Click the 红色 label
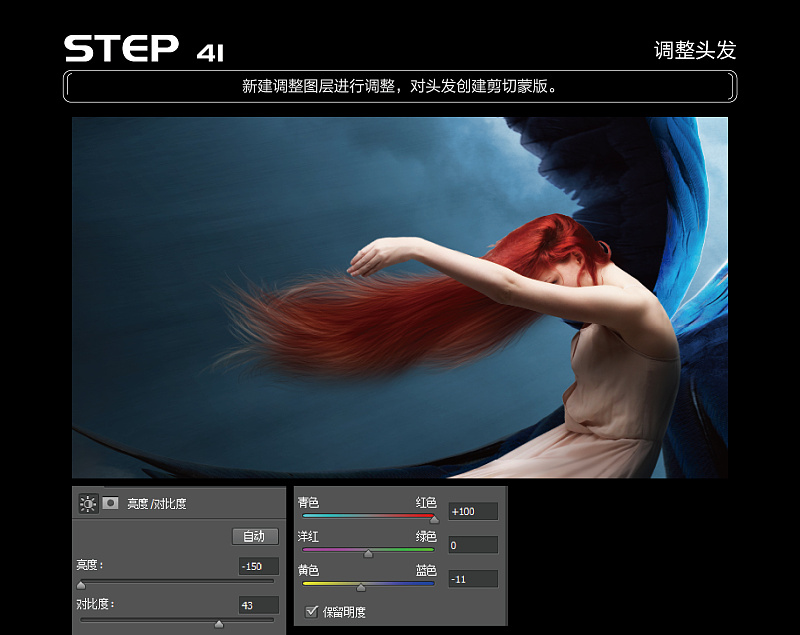The height and width of the screenshot is (635, 800). tap(426, 503)
